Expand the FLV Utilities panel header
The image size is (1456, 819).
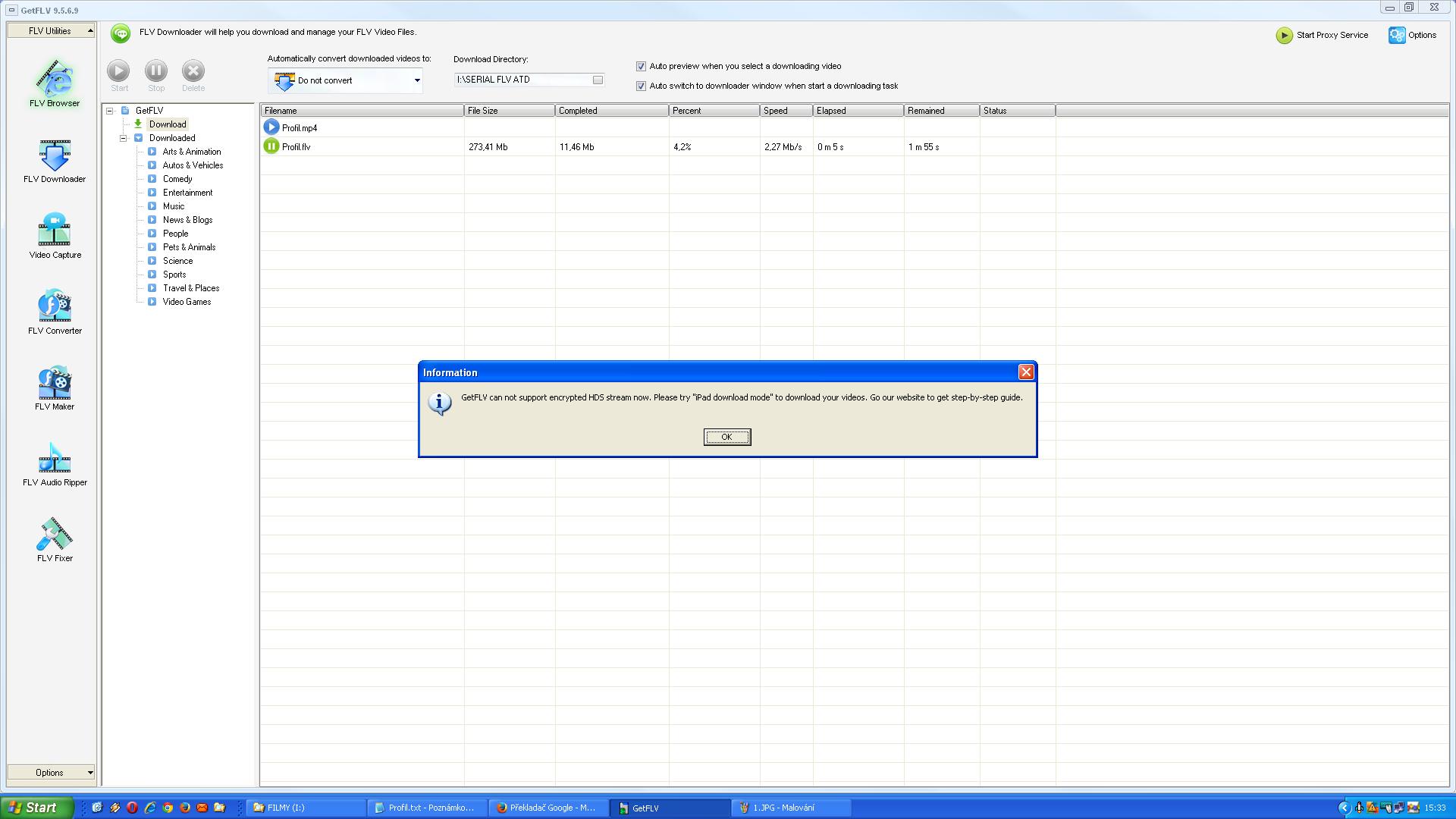tap(51, 31)
